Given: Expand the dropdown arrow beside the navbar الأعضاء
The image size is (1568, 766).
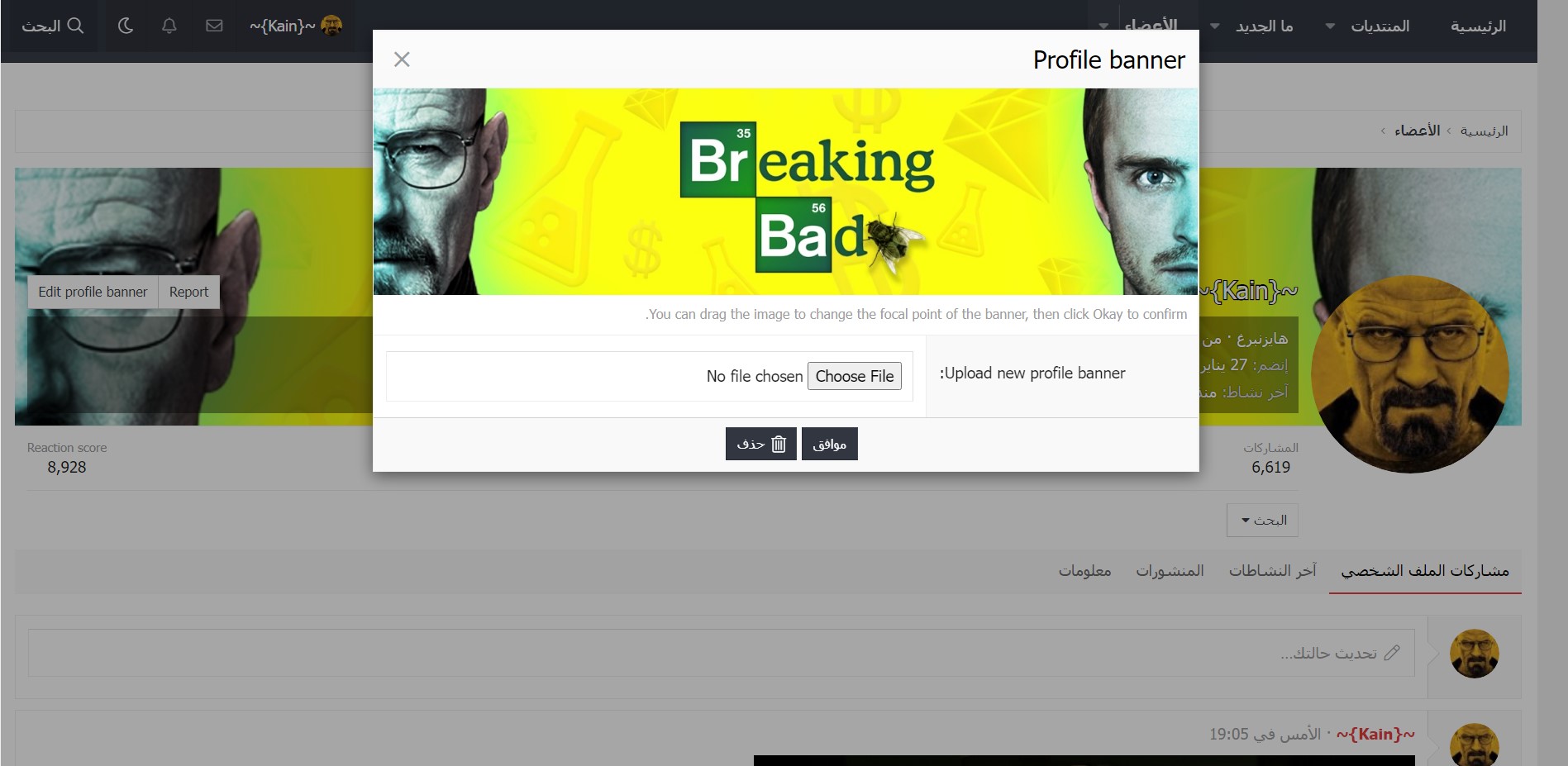Looking at the screenshot, I should [1103, 26].
